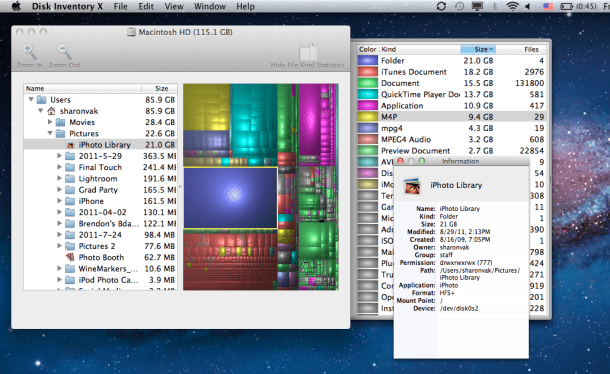Select the 2011-04-02 folder row
Image resolution: width=610 pixels, height=374 pixels.
coord(100,212)
